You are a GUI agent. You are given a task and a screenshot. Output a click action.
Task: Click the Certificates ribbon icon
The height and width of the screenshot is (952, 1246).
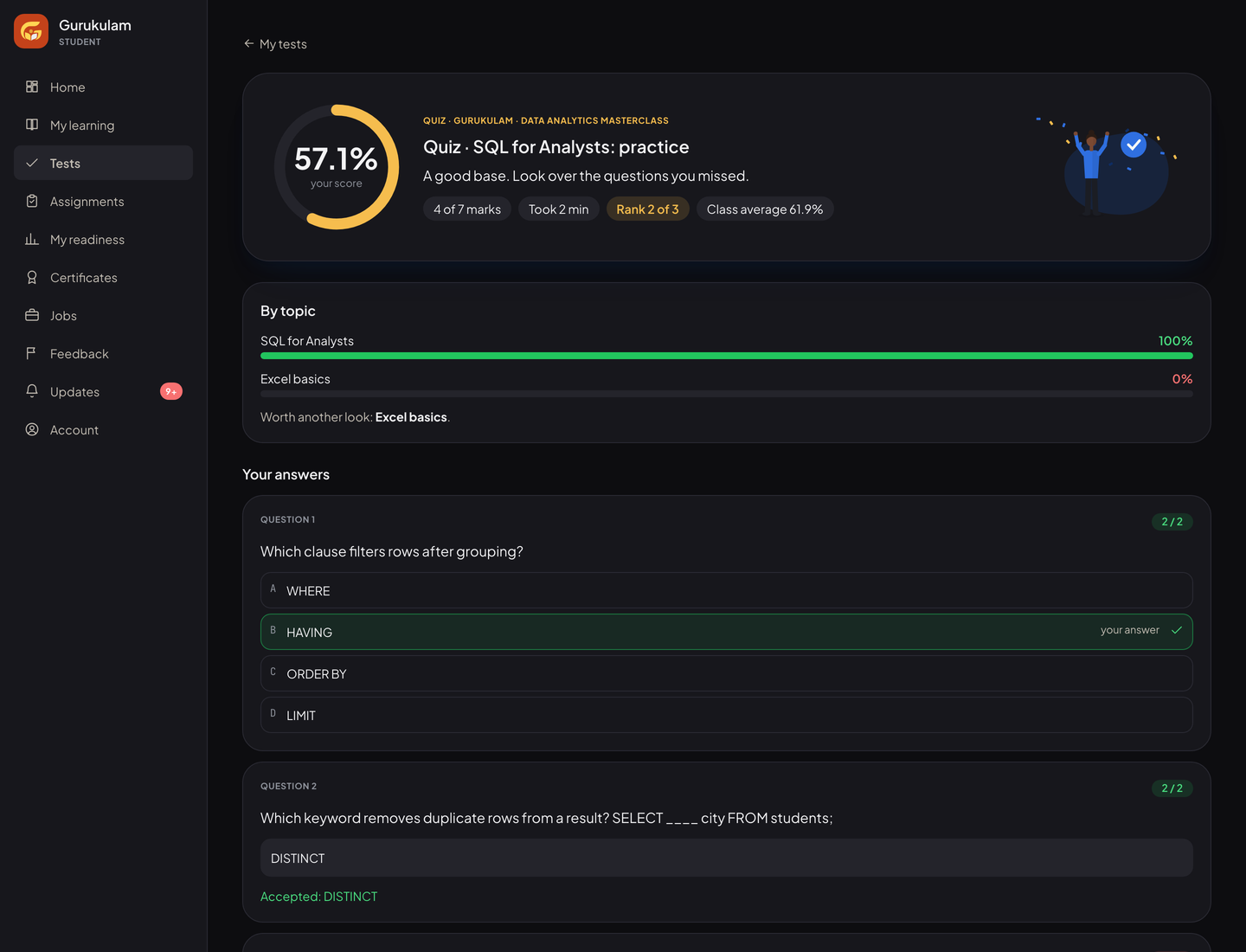pos(32,277)
